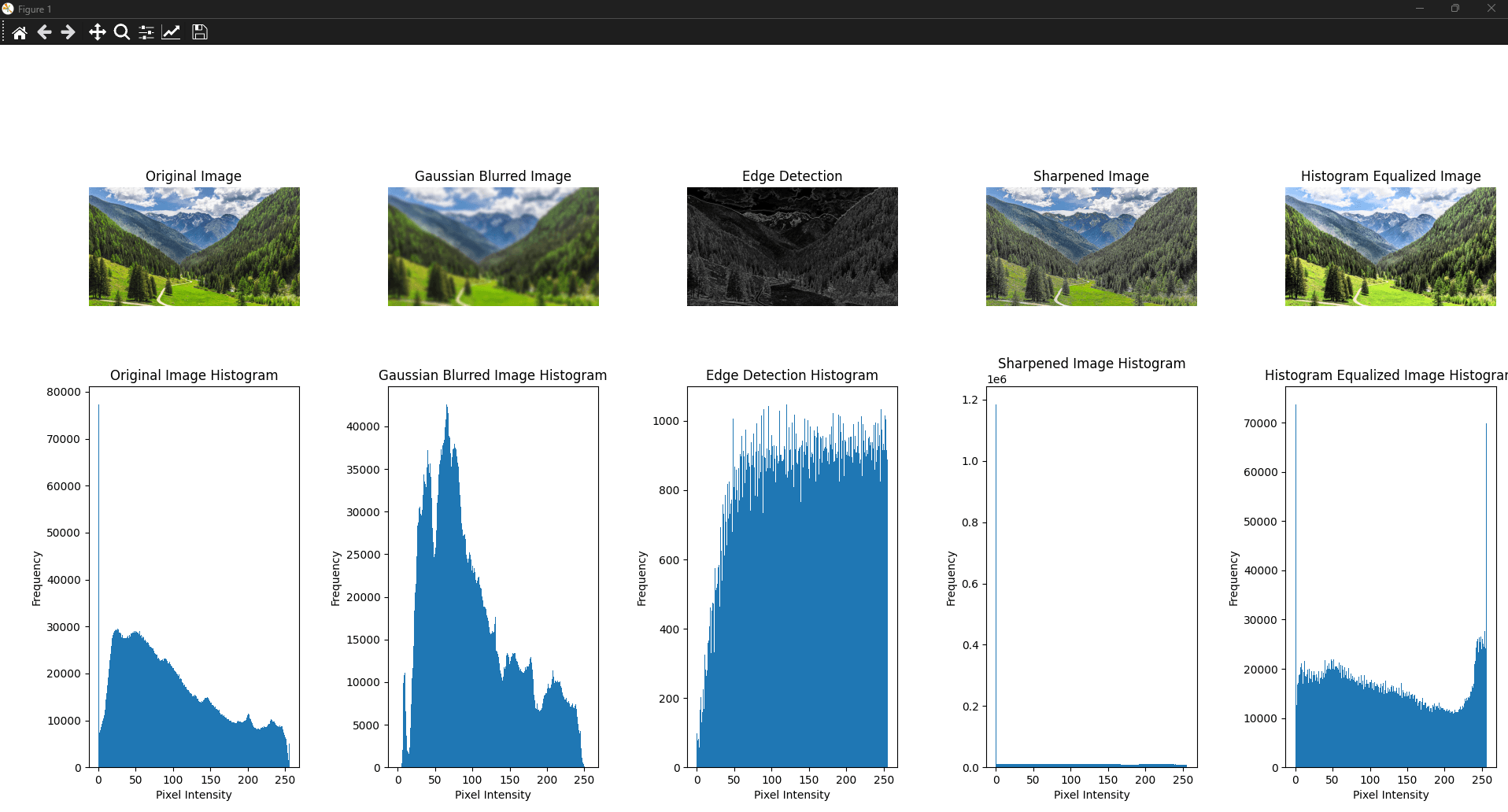Click the Sharpened Image Histogram plot area

[x=1092, y=577]
